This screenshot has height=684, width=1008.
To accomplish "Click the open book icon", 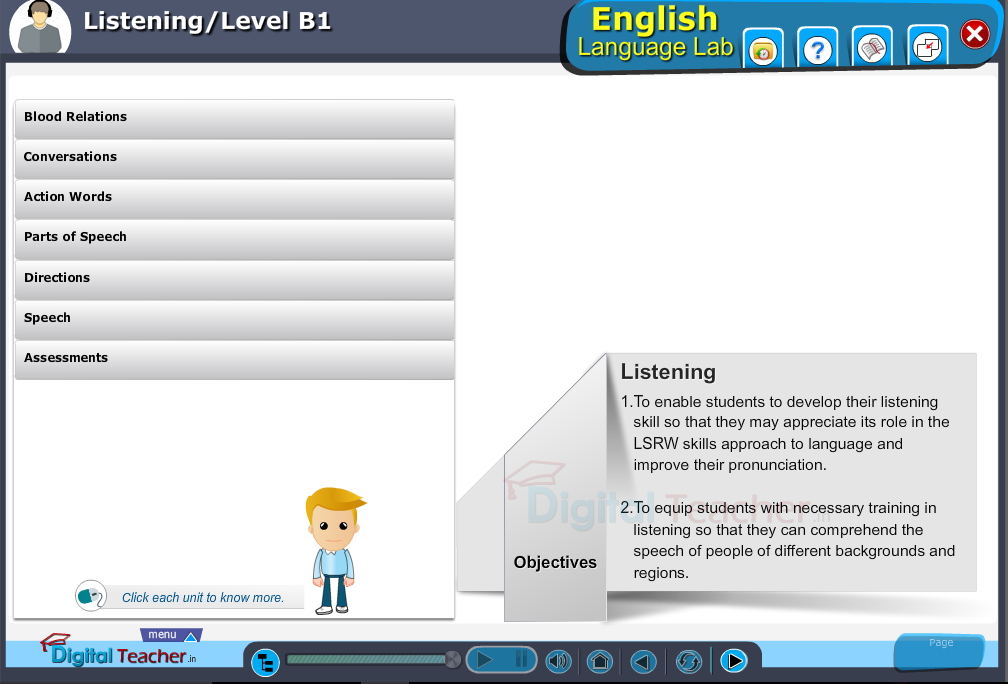I will pyautogui.click(x=872, y=48).
